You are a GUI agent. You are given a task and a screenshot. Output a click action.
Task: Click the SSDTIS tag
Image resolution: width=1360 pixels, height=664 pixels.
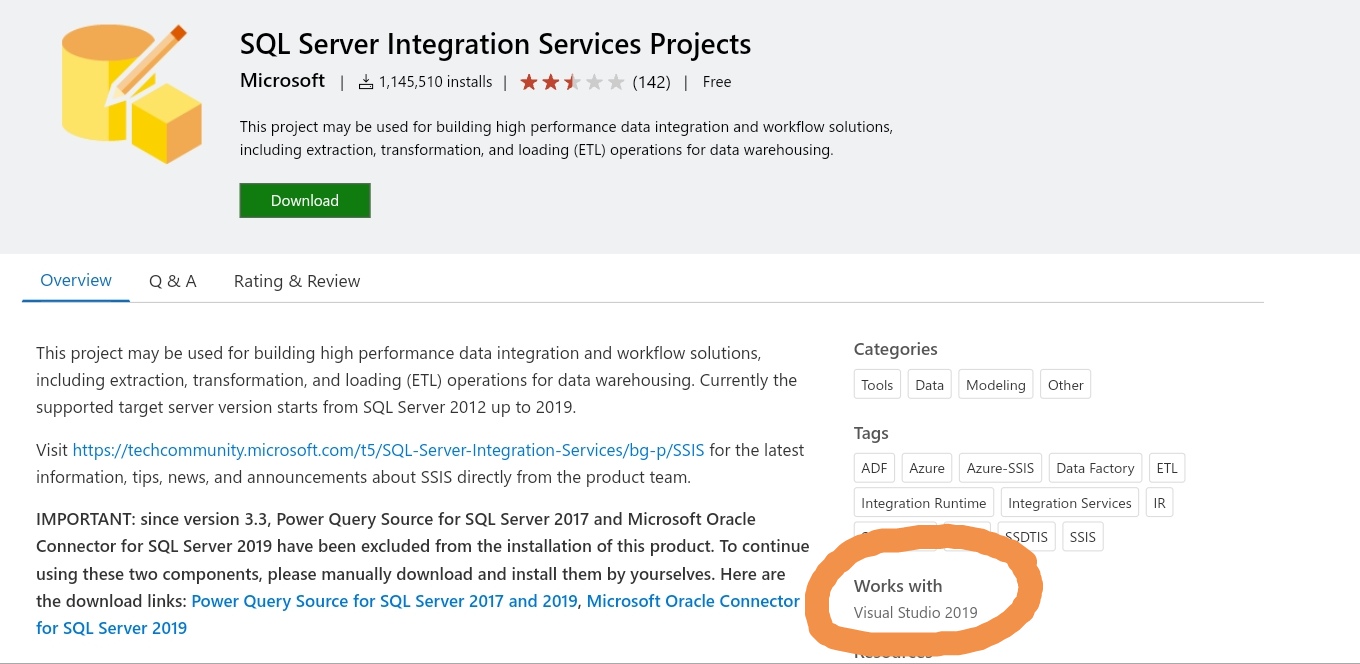tap(1026, 537)
